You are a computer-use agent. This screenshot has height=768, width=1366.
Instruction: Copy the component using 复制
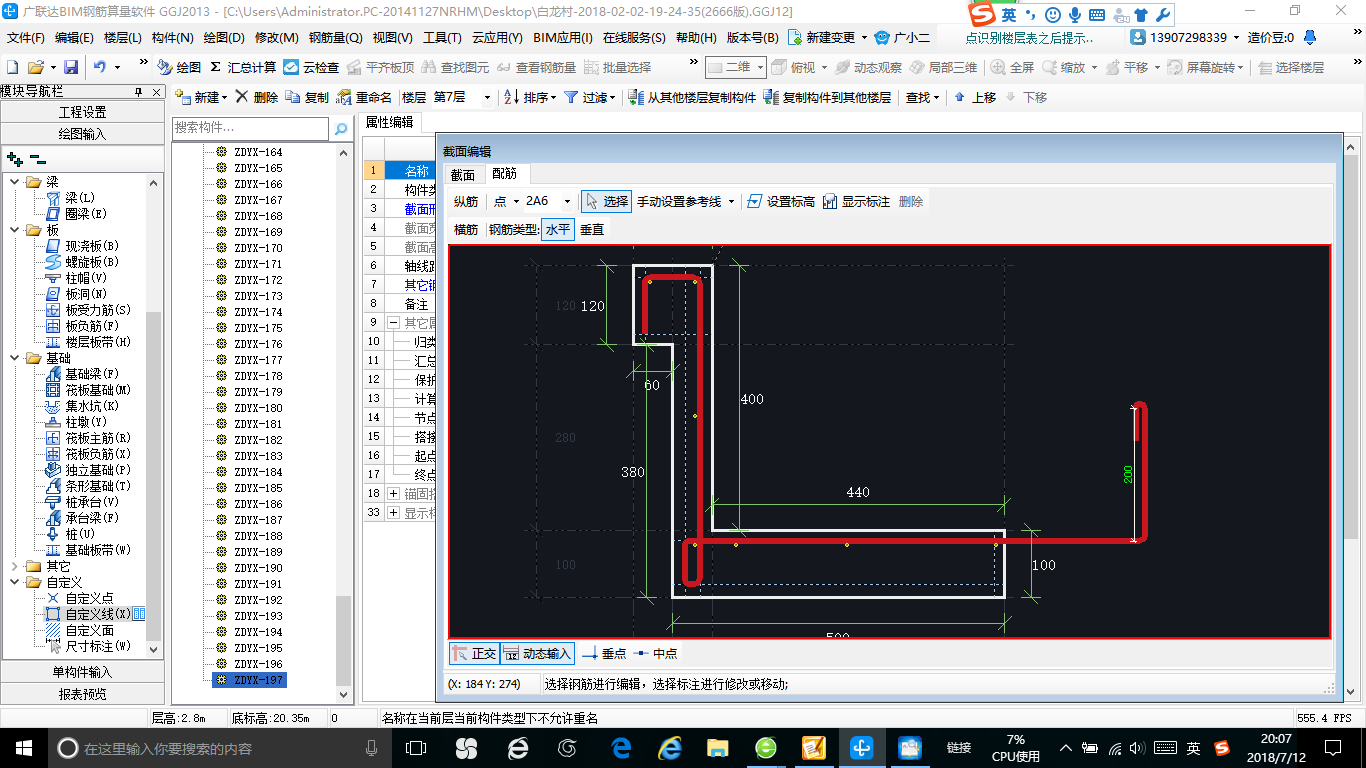(307, 97)
